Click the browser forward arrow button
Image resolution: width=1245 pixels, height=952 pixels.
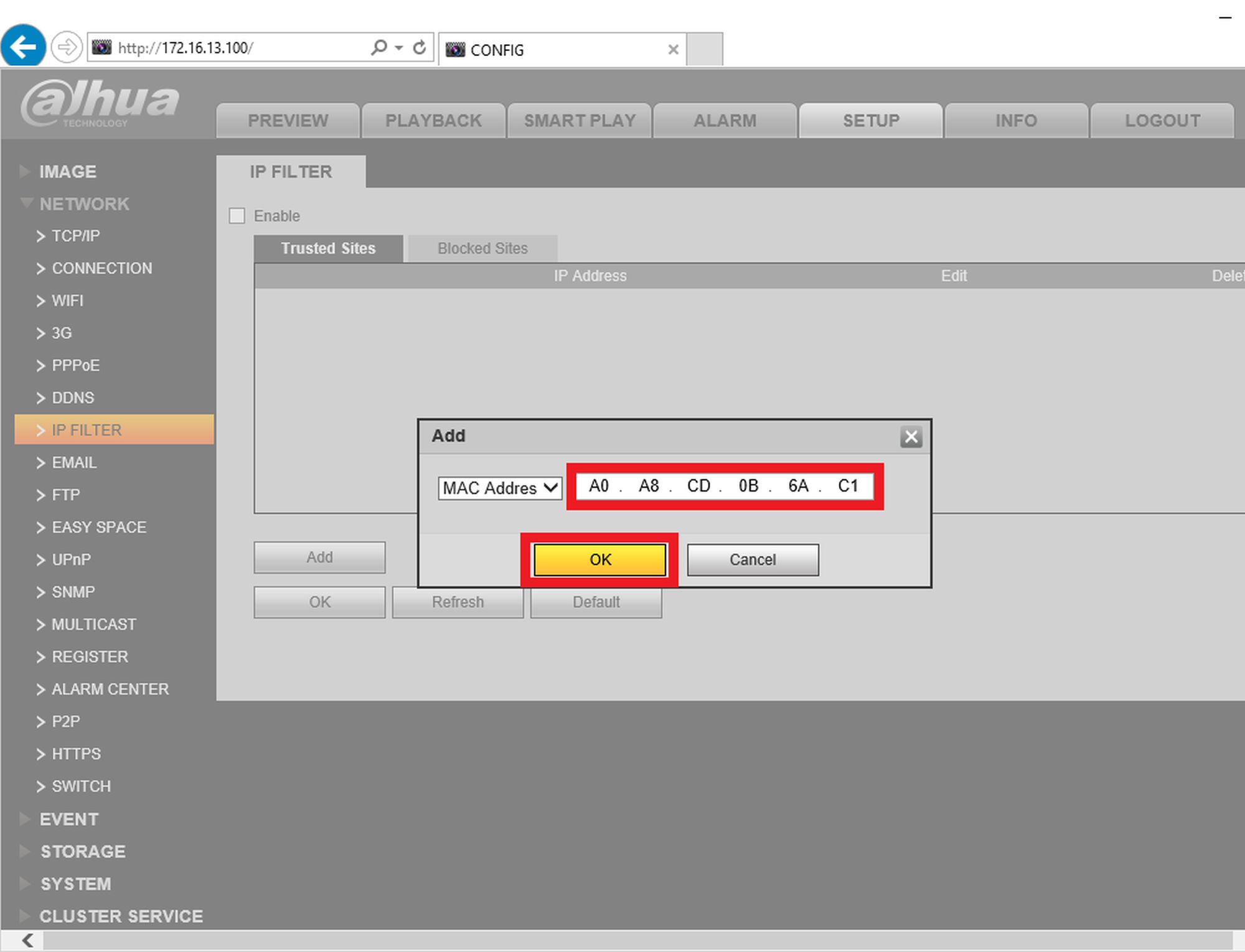[x=67, y=47]
